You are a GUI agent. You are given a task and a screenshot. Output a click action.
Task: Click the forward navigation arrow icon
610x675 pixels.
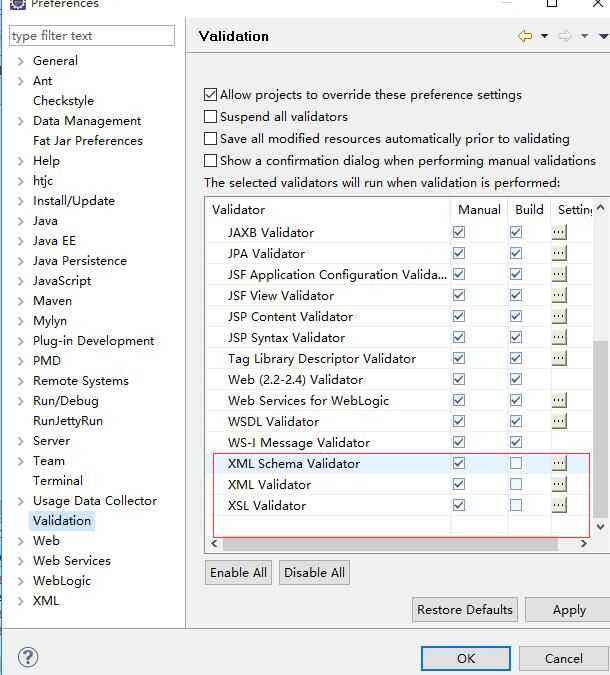[565, 36]
